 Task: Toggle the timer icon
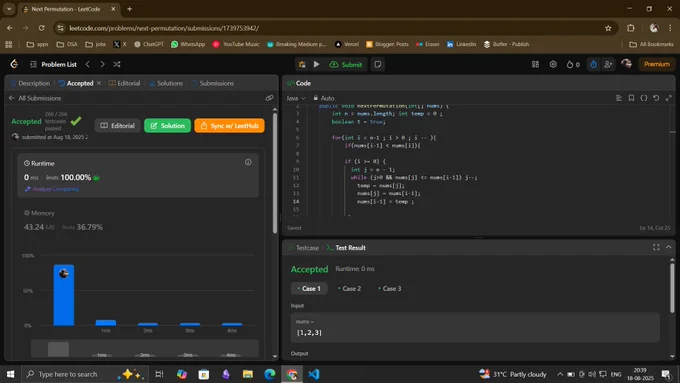[593, 64]
